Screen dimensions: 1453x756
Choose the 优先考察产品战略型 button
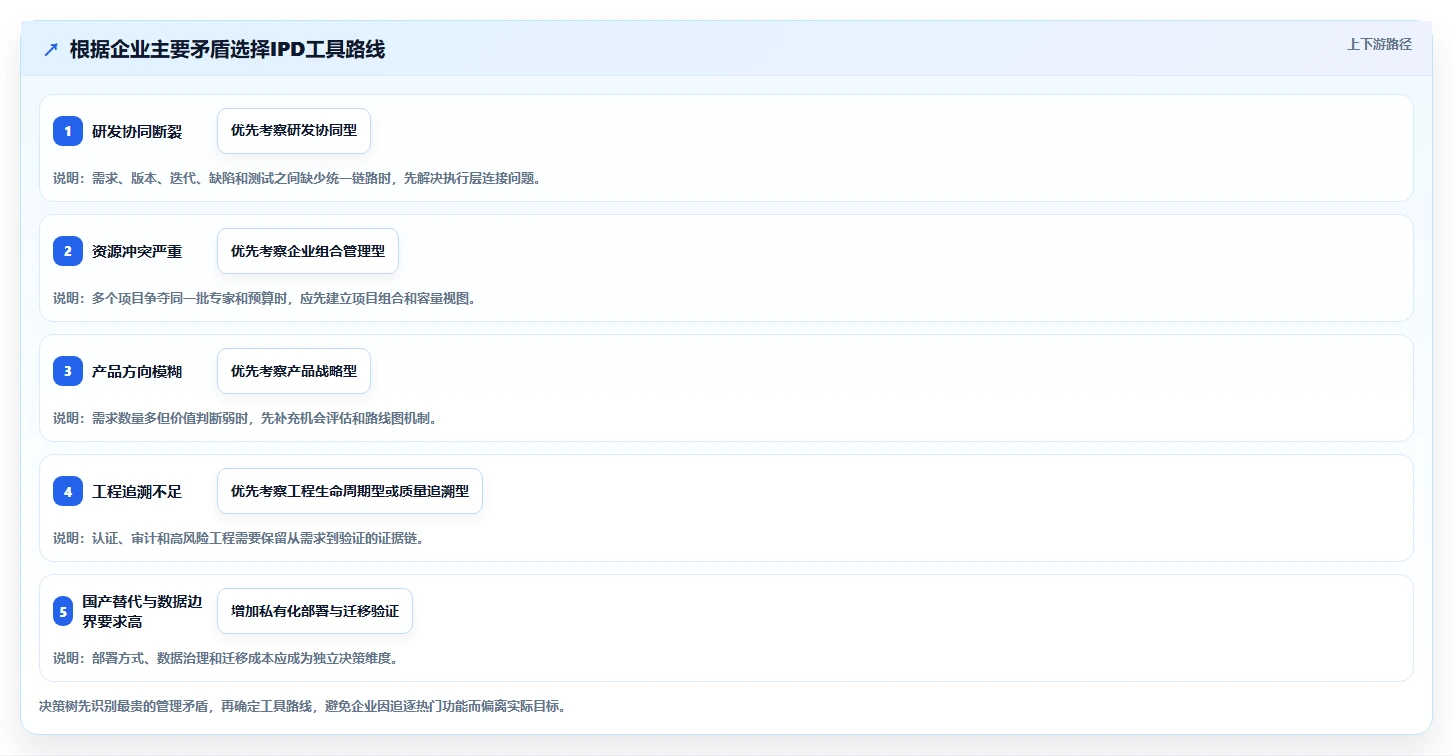click(294, 371)
